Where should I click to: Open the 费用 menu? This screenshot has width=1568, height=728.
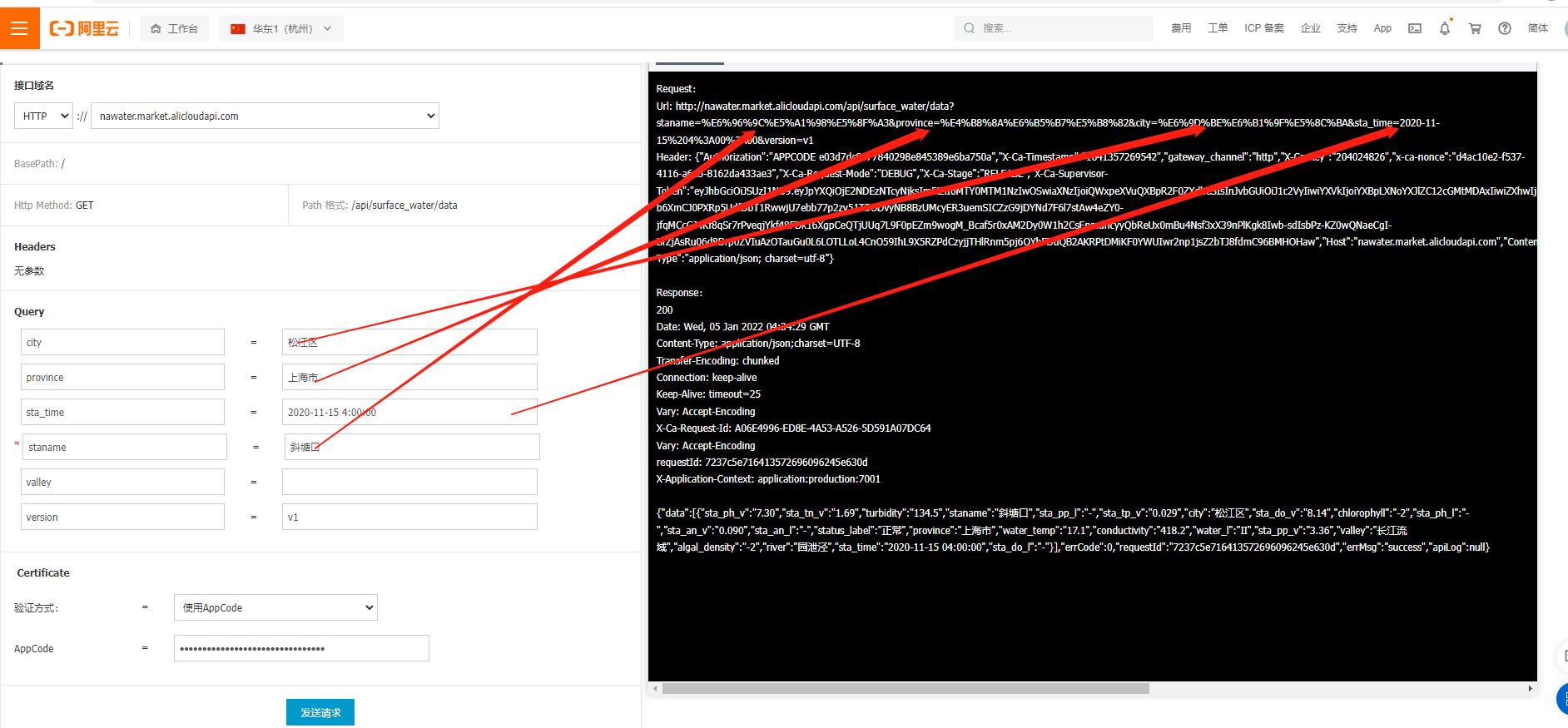click(x=1181, y=28)
